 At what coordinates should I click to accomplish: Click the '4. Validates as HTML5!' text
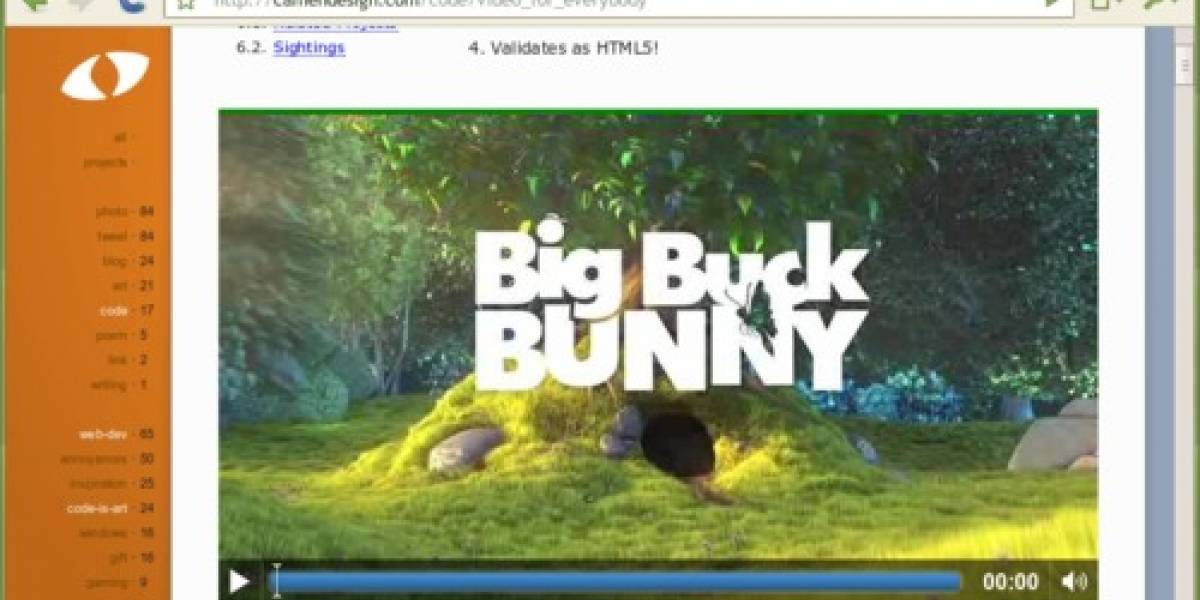(564, 47)
